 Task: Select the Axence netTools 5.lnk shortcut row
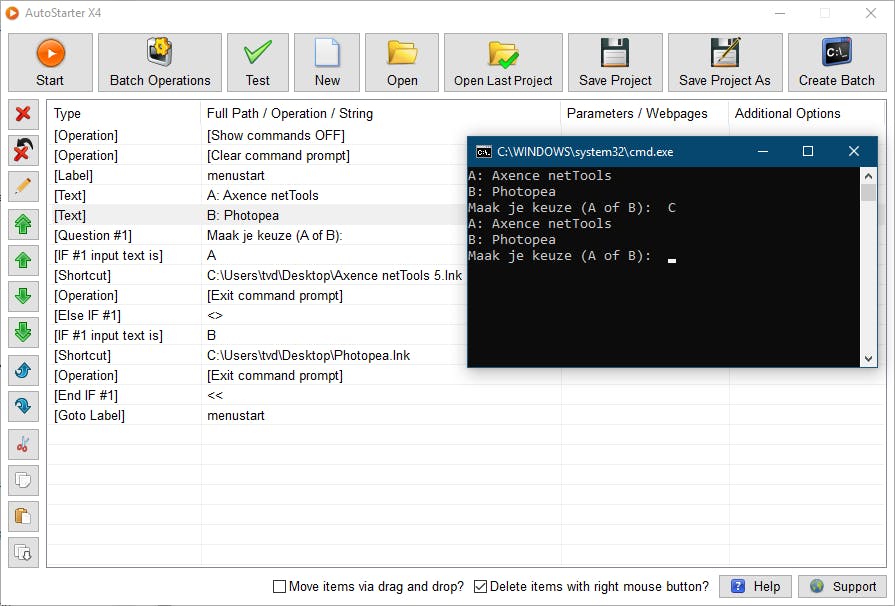pos(257,275)
